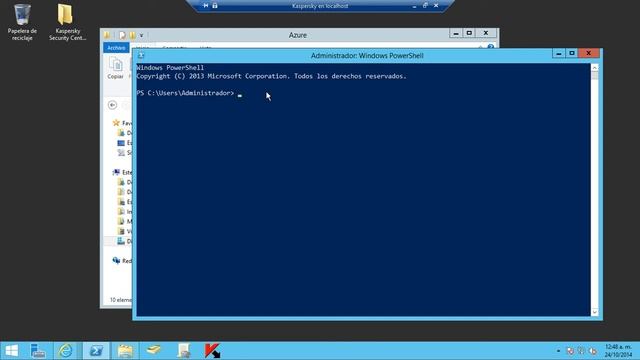Minimize the Kaspersky en localhost remote session

[x=414, y=6]
